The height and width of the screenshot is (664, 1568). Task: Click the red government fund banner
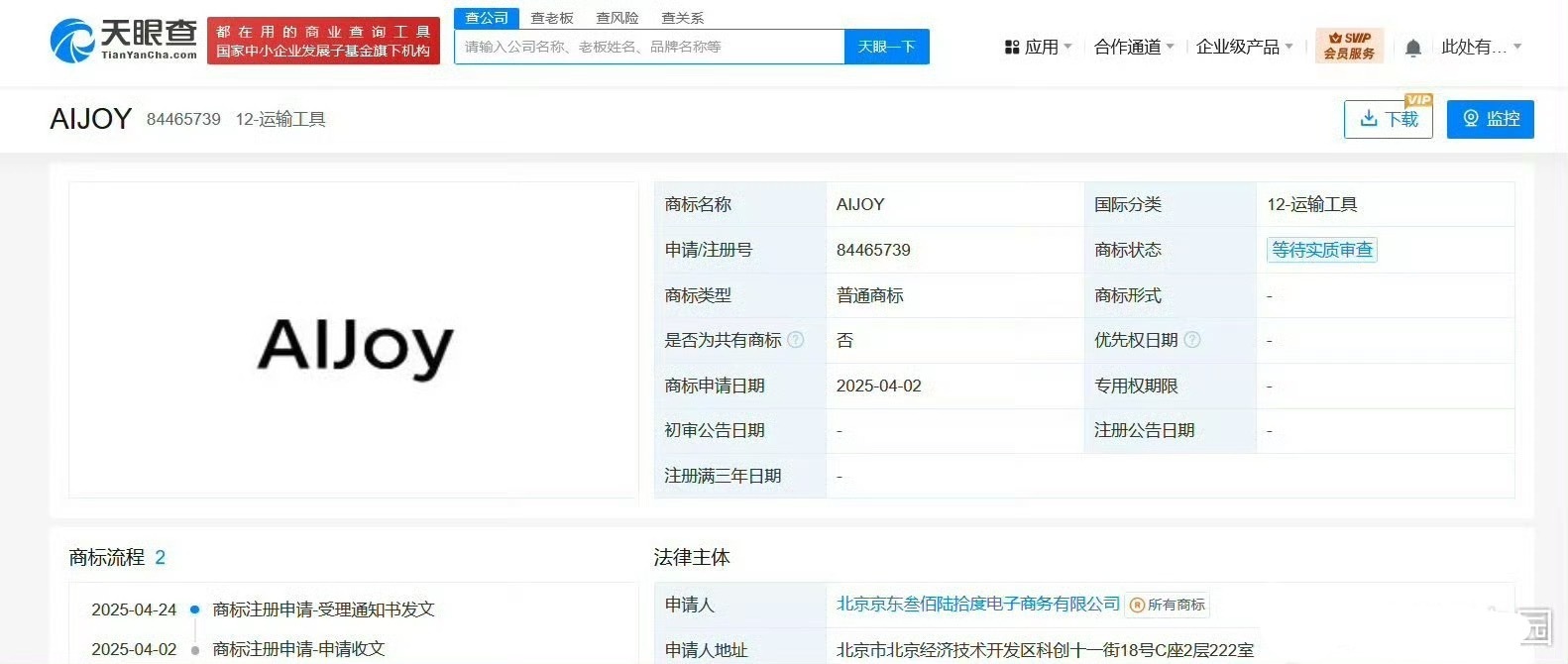tap(323, 41)
